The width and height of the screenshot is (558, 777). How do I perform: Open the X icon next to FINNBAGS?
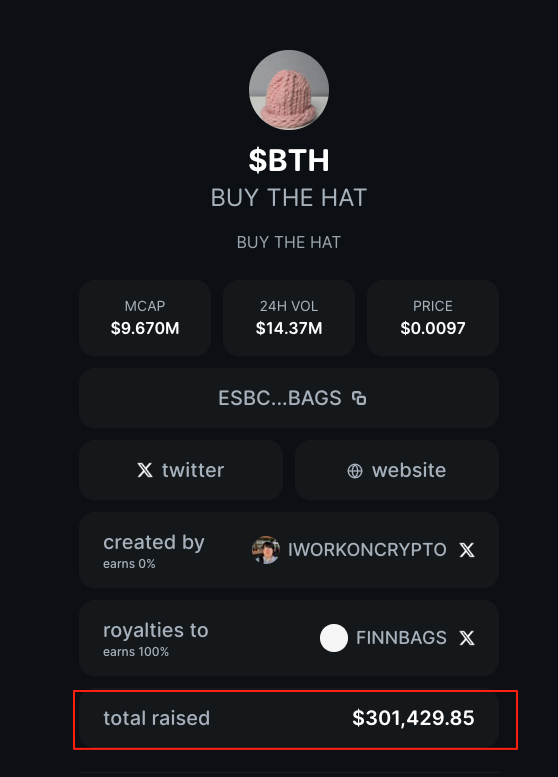[467, 638]
